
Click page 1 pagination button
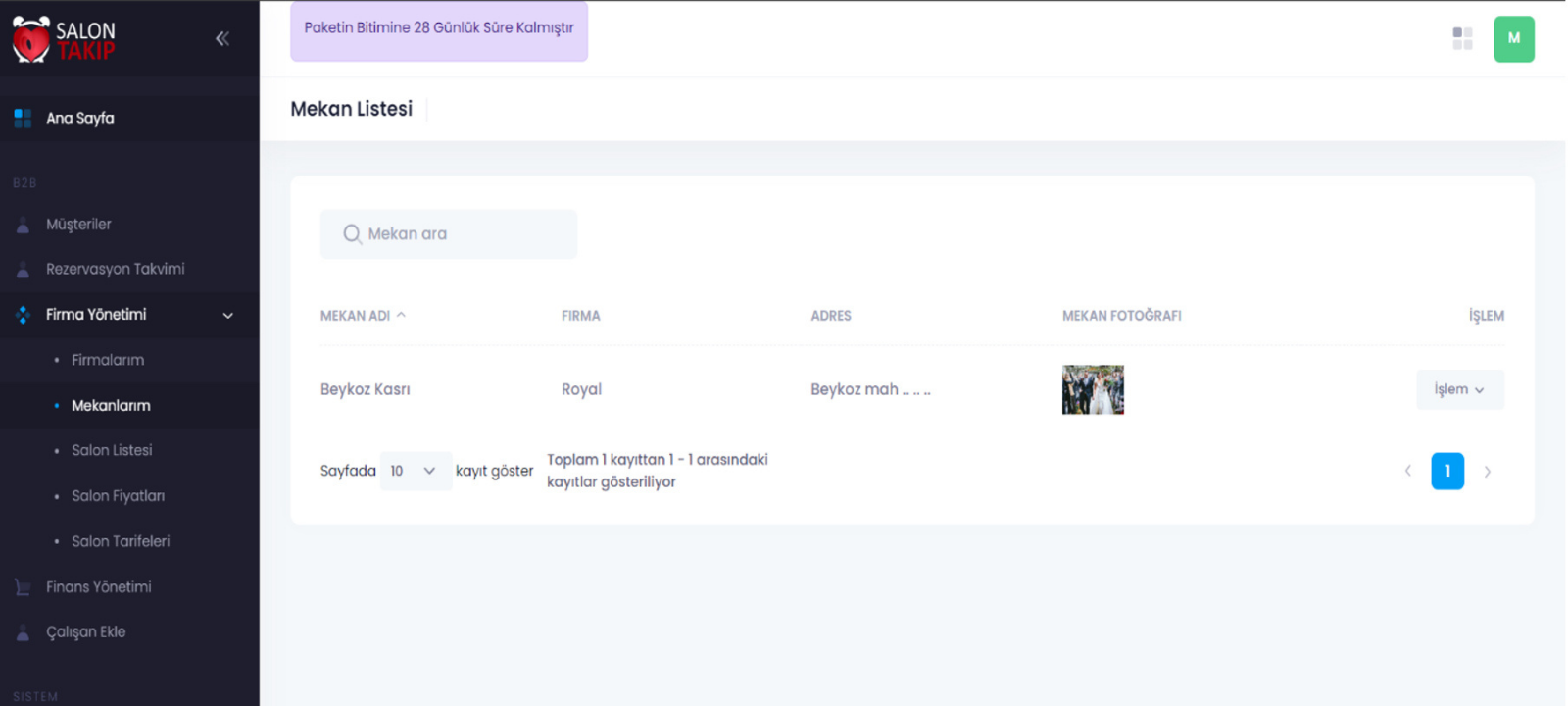coord(1447,472)
